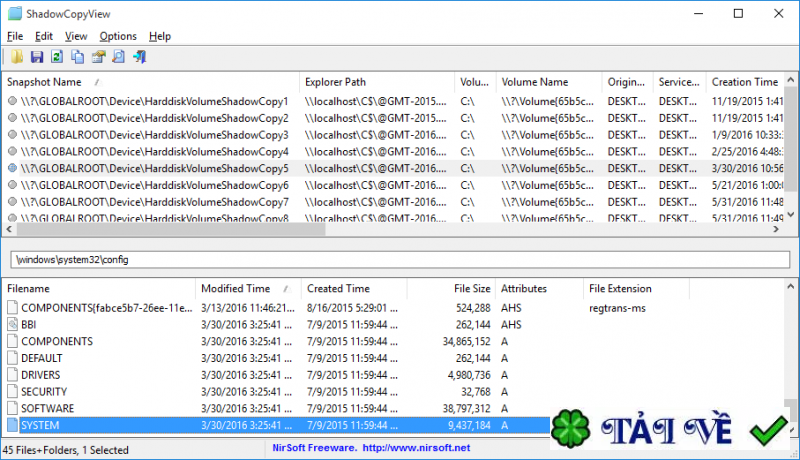The image size is (800, 460).
Task: Click the '45 Files+Folders, 1 Selected' status text
Action: click(65, 450)
